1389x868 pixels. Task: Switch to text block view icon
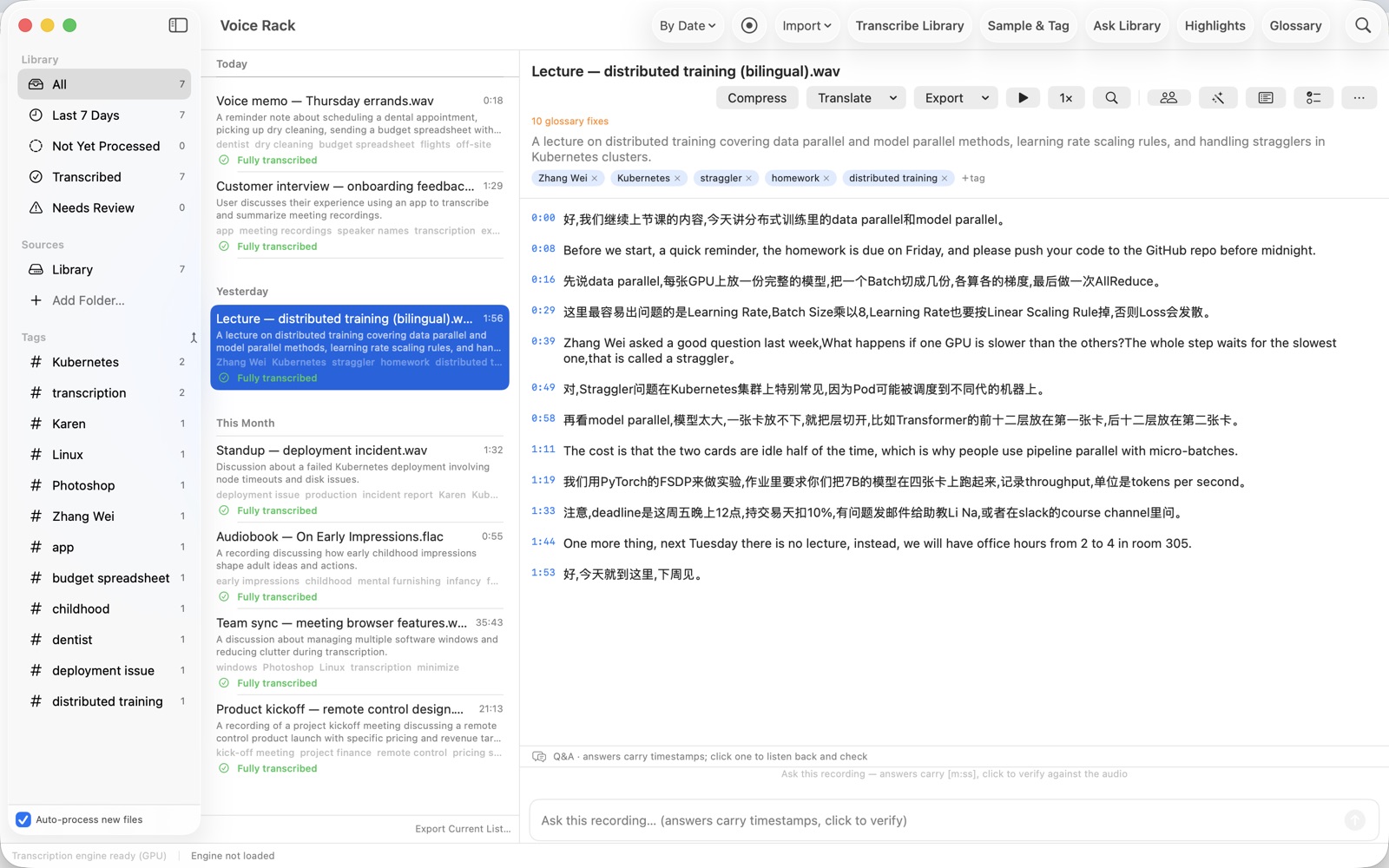[x=1266, y=98]
